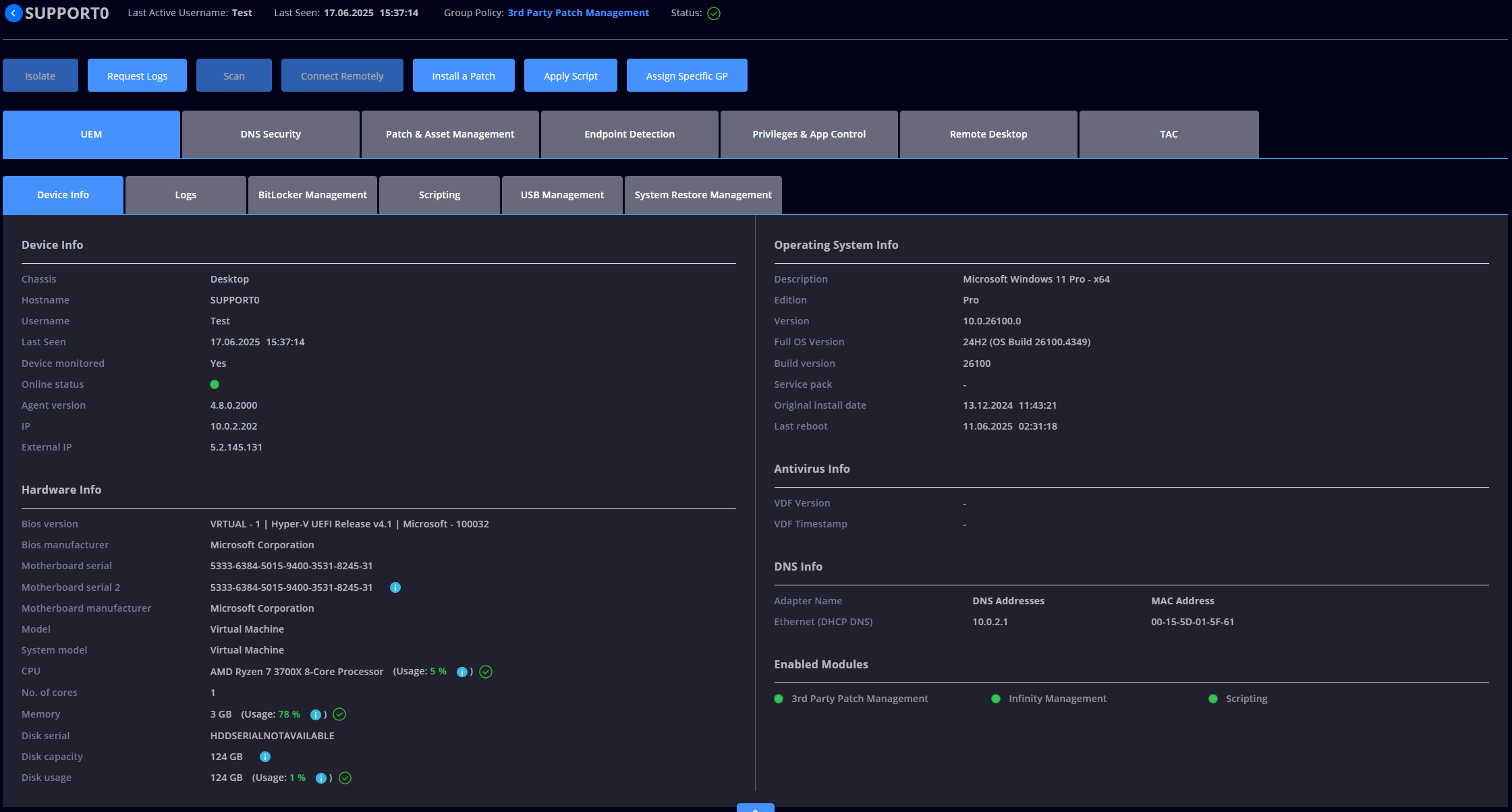Open Install a Patch
The width and height of the screenshot is (1512, 812).
tap(464, 75)
